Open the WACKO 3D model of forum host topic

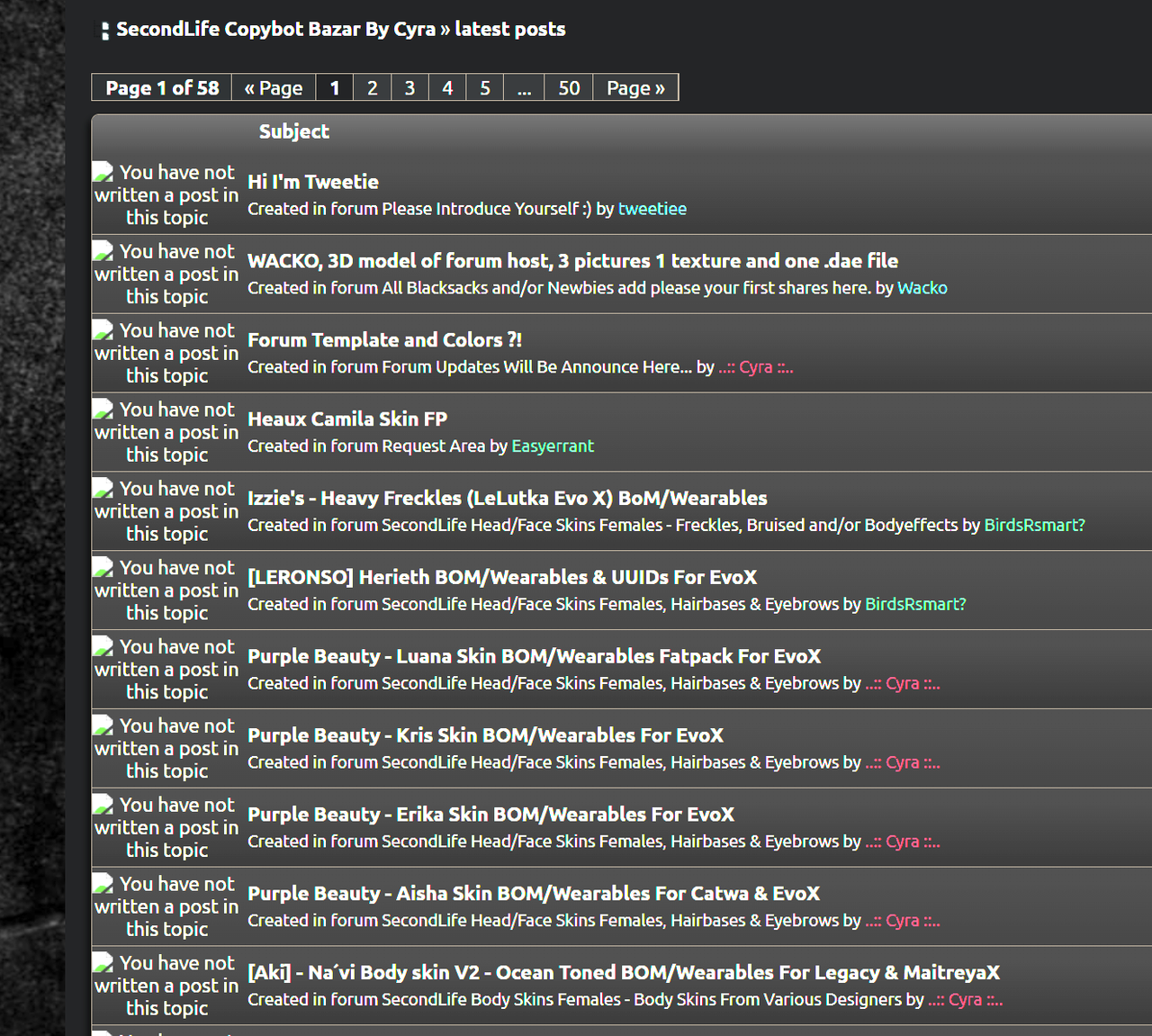tap(572, 261)
